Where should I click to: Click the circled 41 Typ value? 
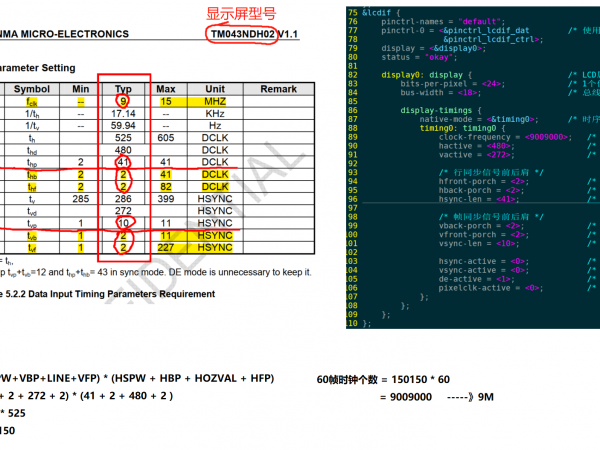(124, 160)
